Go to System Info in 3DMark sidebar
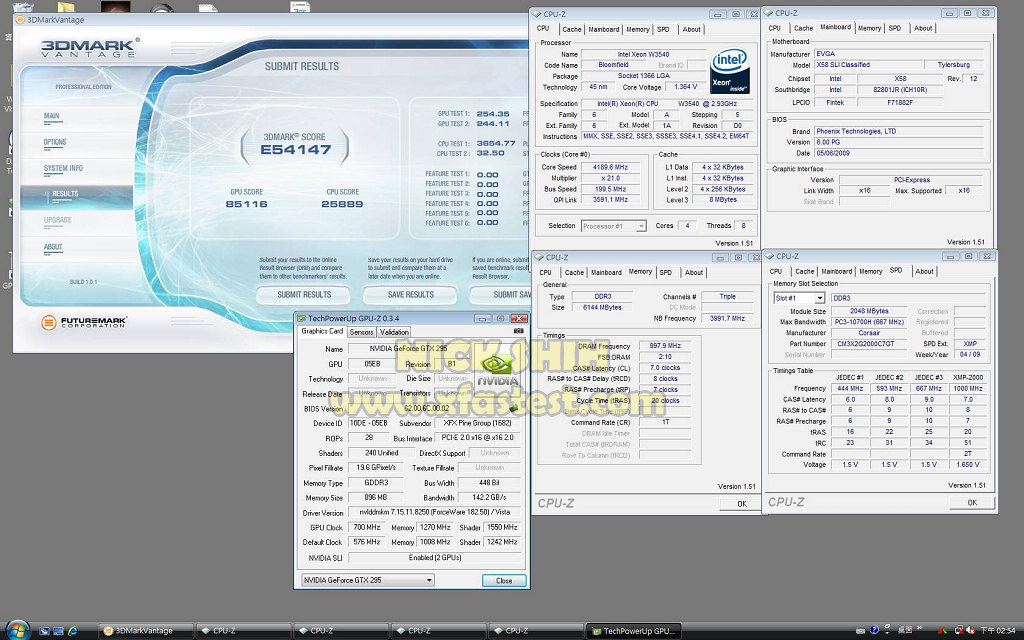Screen dimensions: 1024x640 63,168
